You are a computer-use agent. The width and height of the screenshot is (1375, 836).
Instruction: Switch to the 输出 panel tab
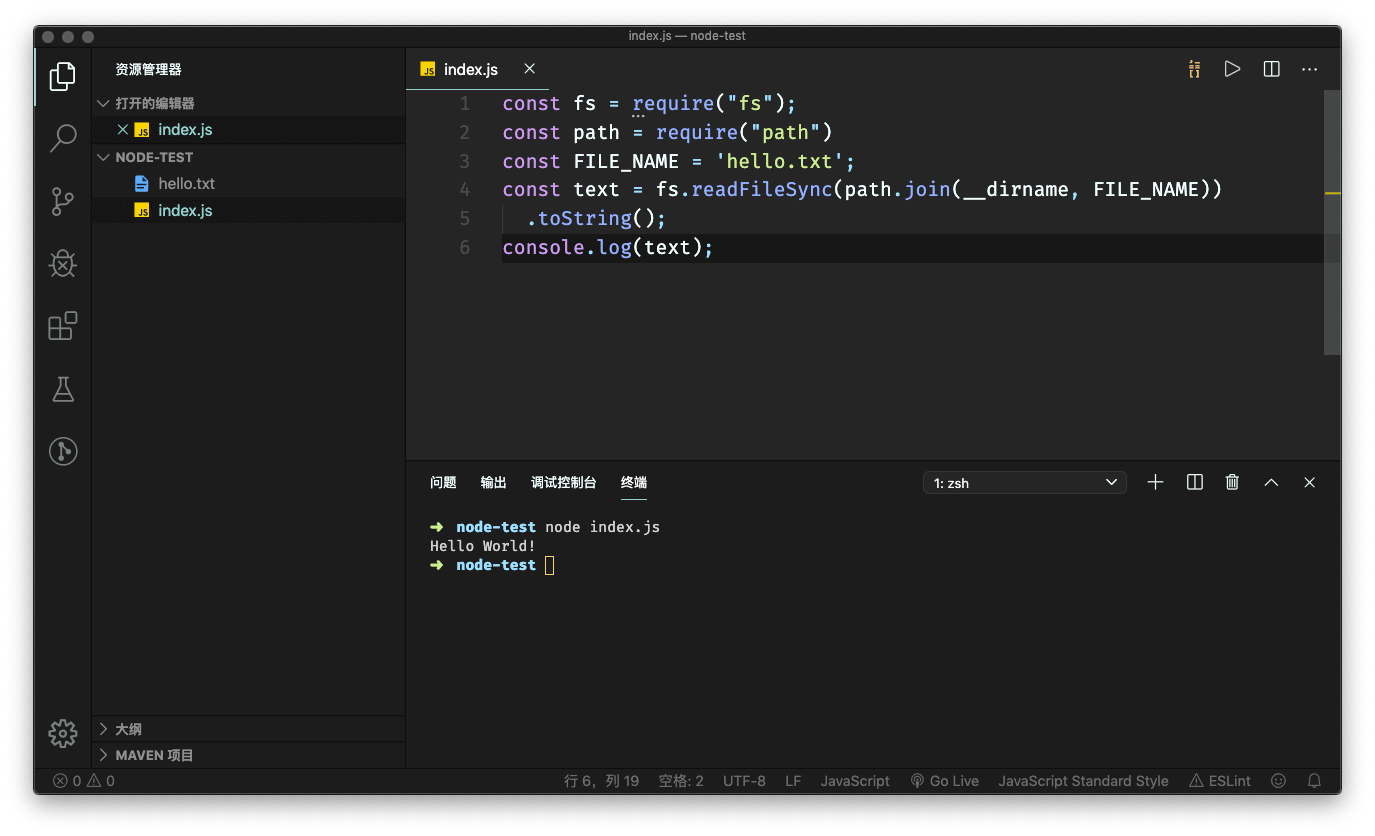(493, 482)
